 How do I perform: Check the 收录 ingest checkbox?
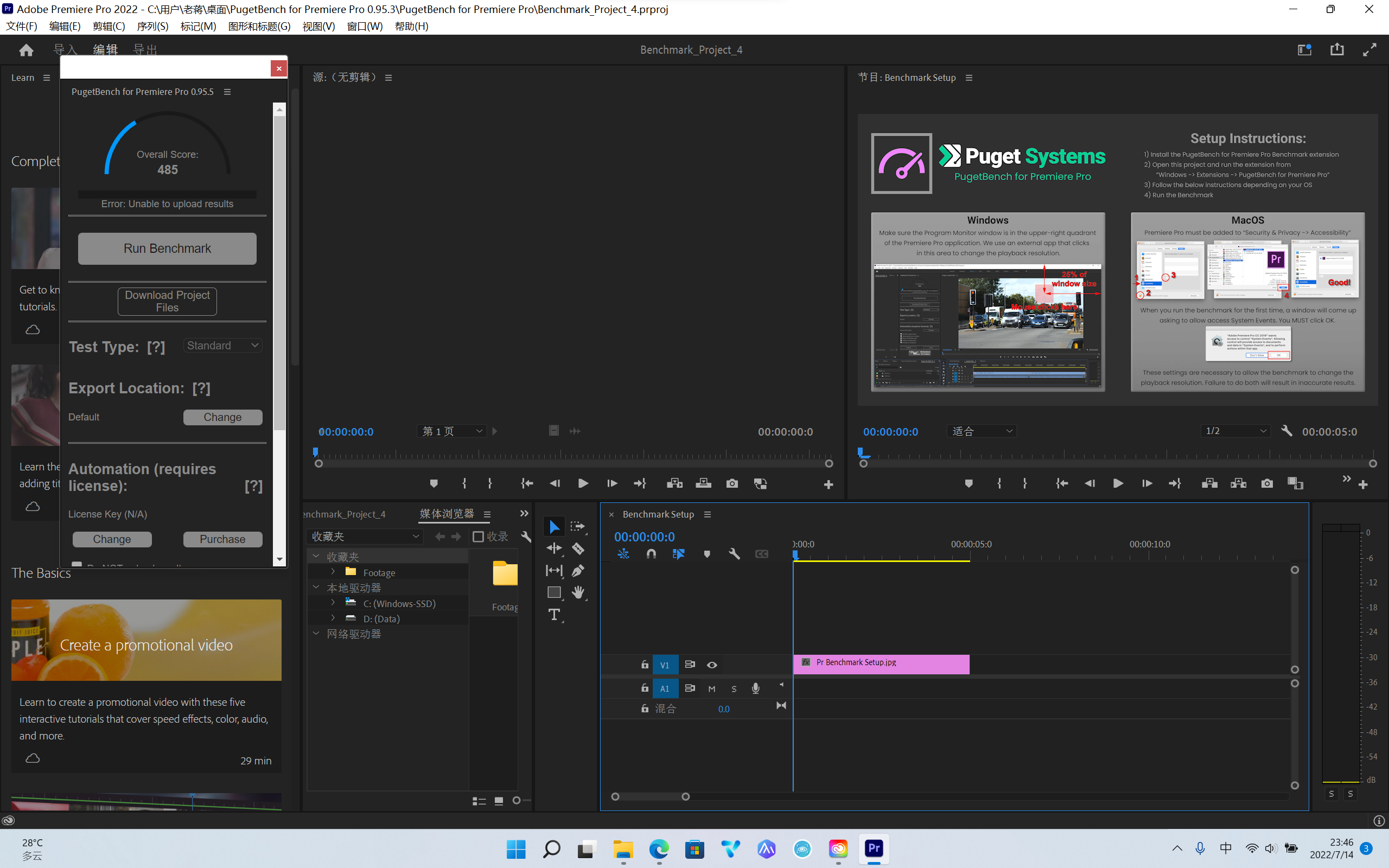click(x=477, y=537)
